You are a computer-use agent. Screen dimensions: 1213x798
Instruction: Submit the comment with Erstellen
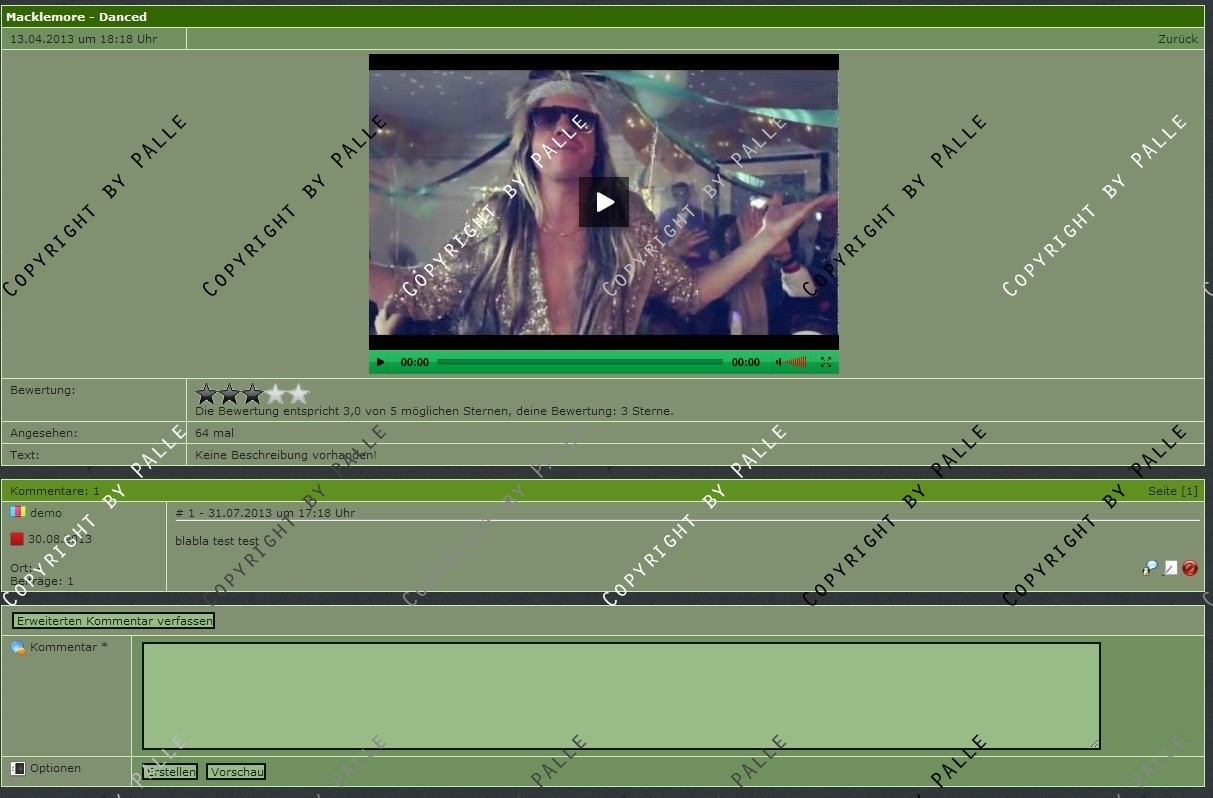pyautogui.click(x=170, y=772)
